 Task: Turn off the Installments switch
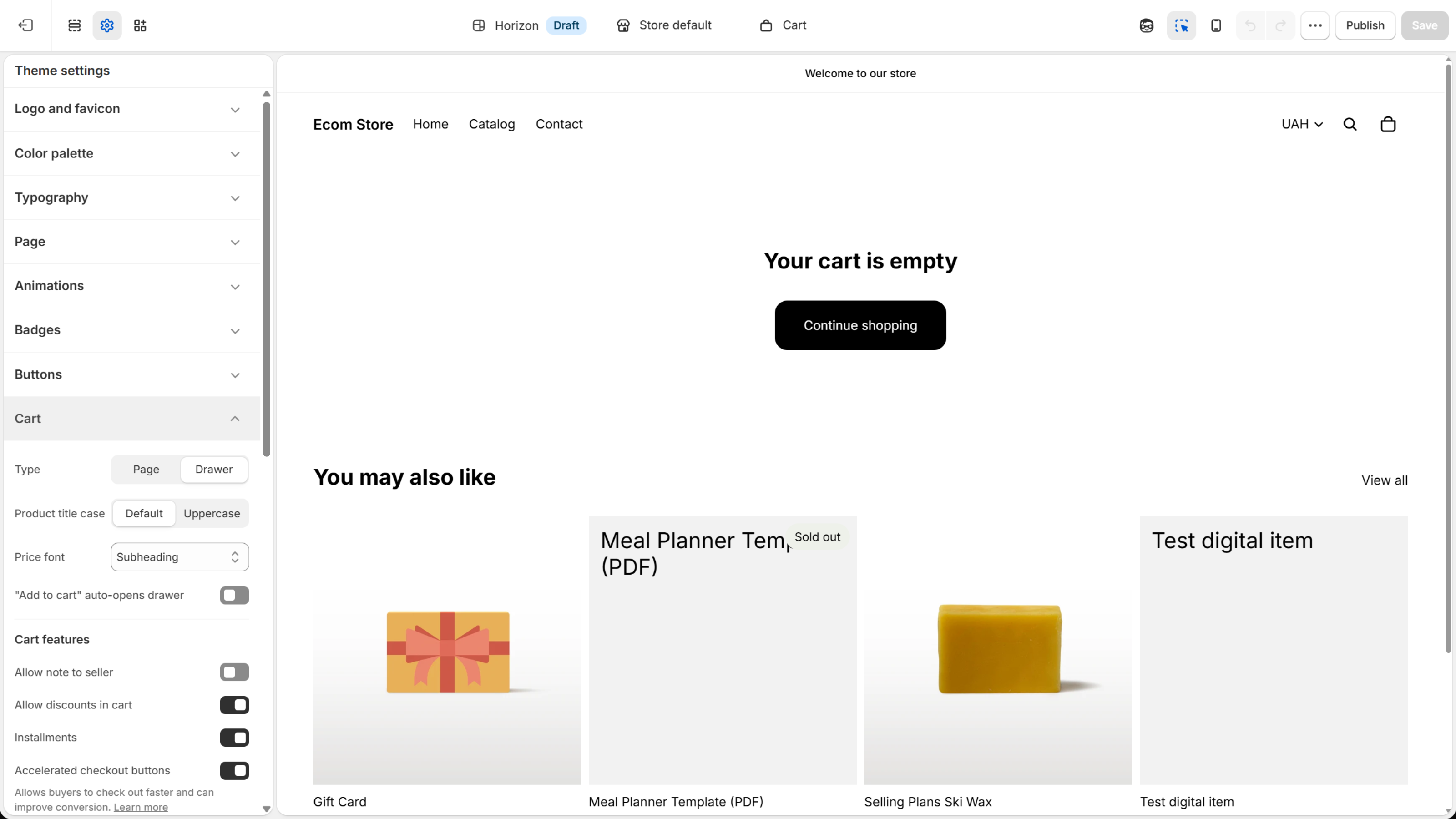tap(235, 738)
